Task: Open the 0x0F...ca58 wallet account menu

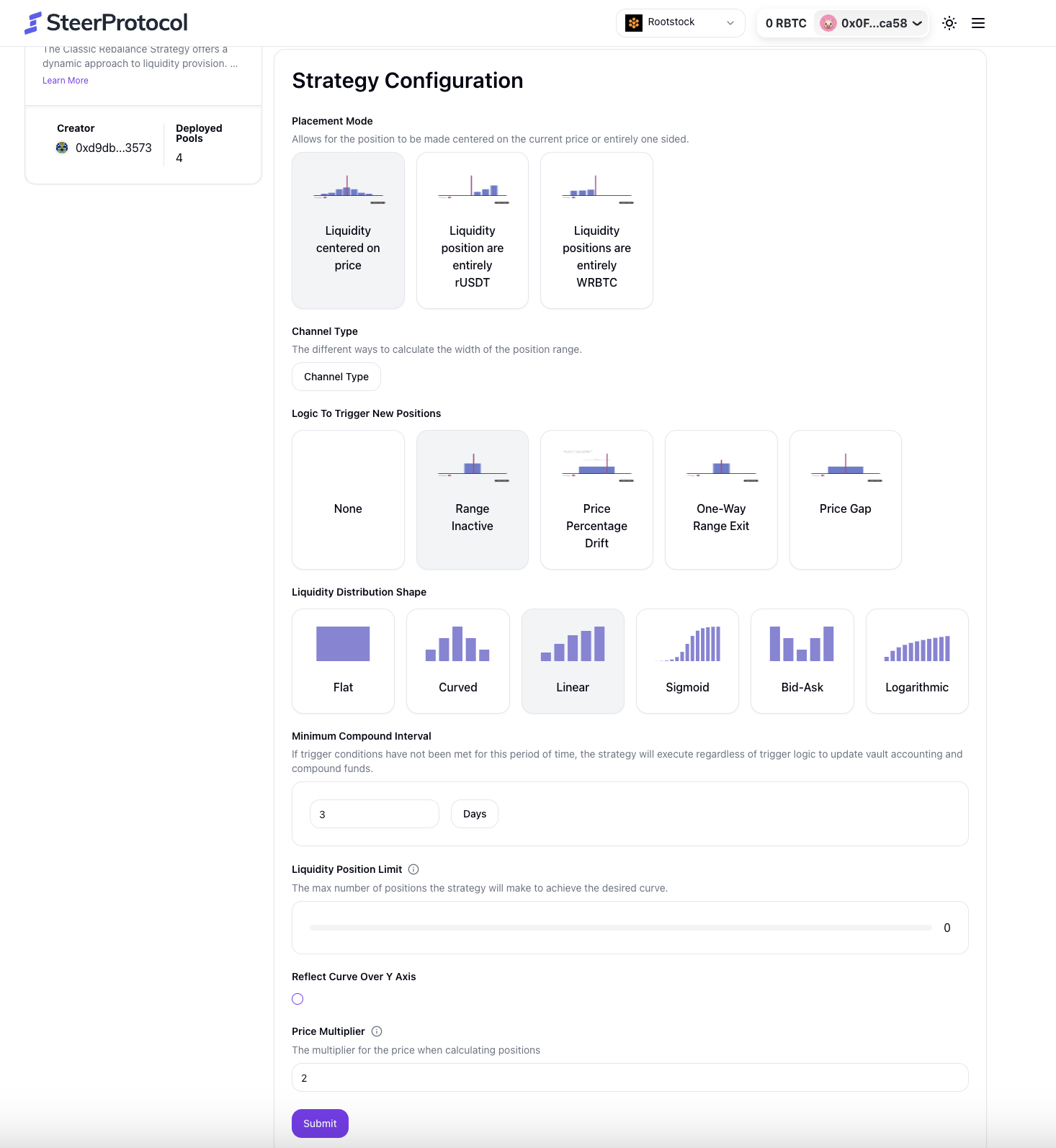Action: pyautogui.click(x=872, y=23)
